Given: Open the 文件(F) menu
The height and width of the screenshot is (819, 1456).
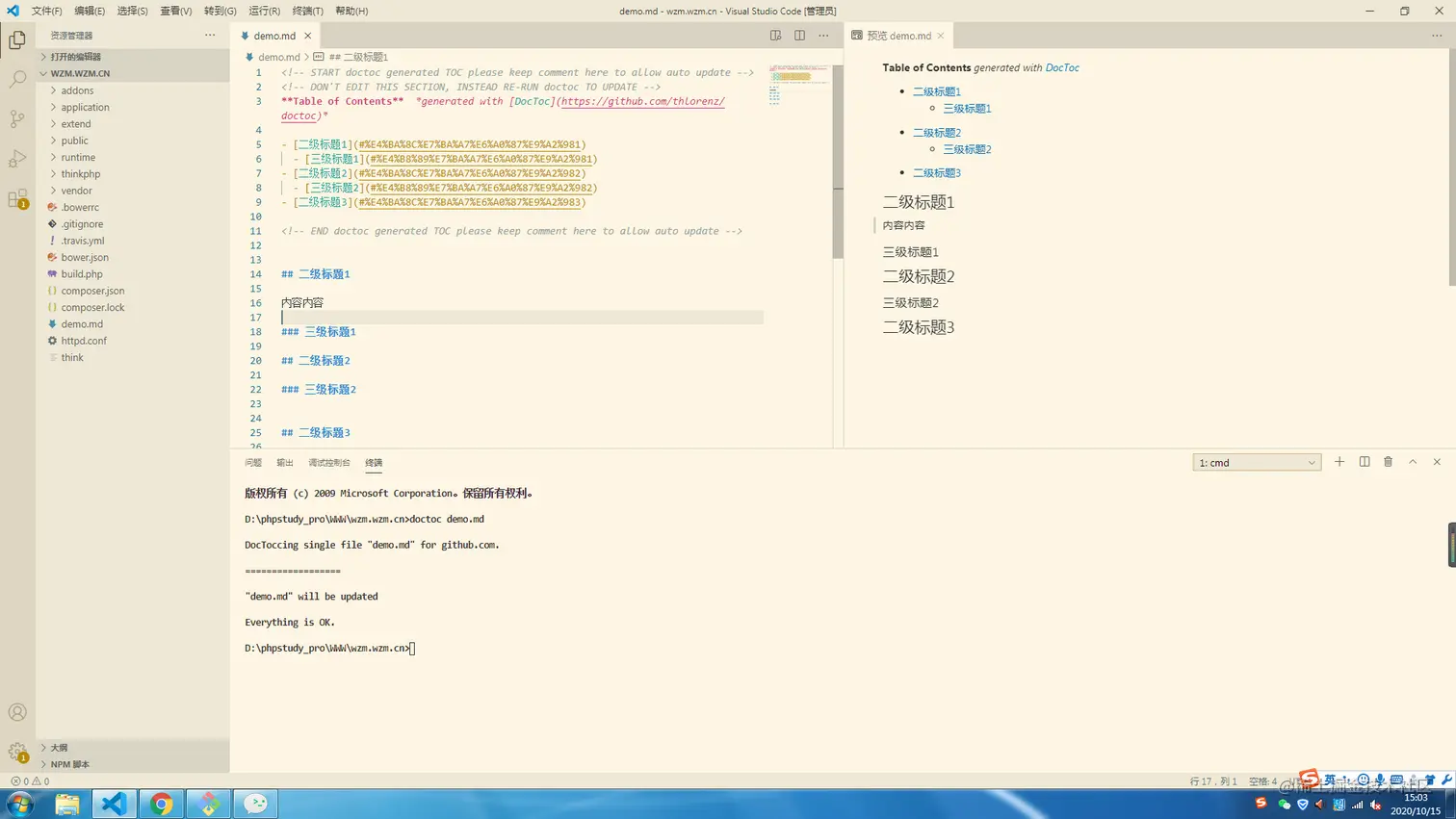Looking at the screenshot, I should (46, 11).
